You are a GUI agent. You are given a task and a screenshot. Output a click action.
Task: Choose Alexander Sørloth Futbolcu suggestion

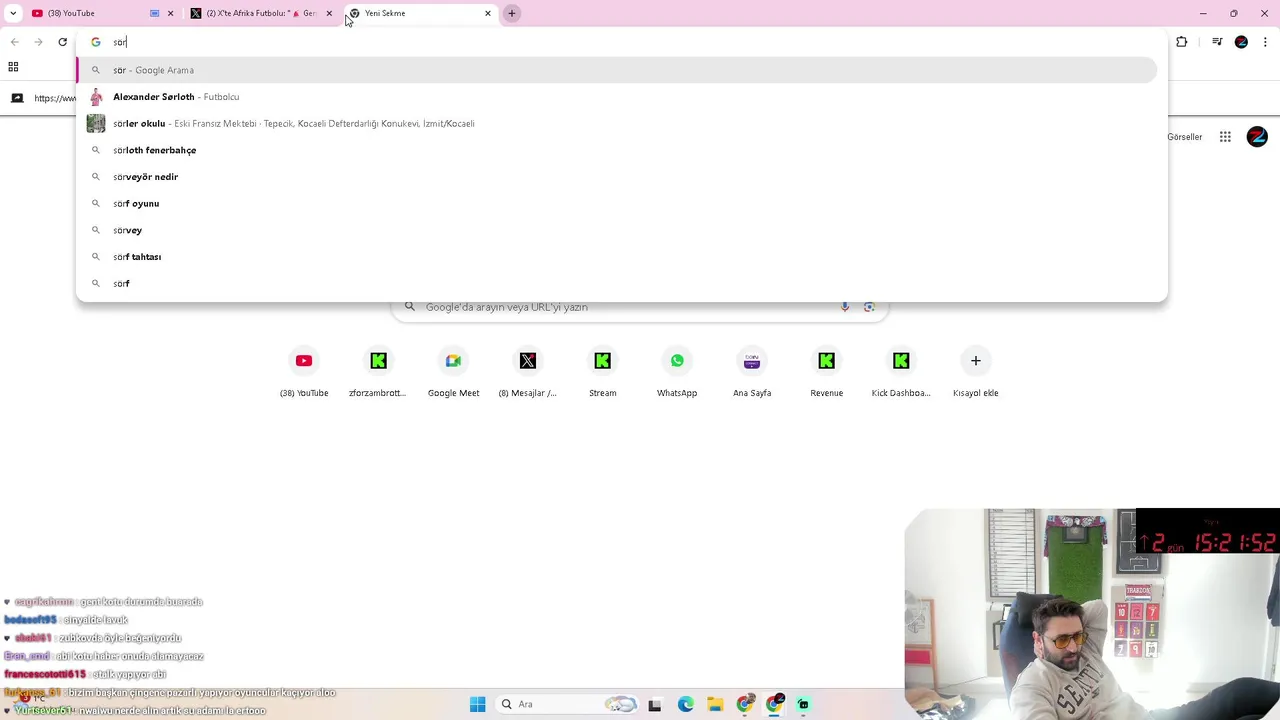click(x=616, y=97)
